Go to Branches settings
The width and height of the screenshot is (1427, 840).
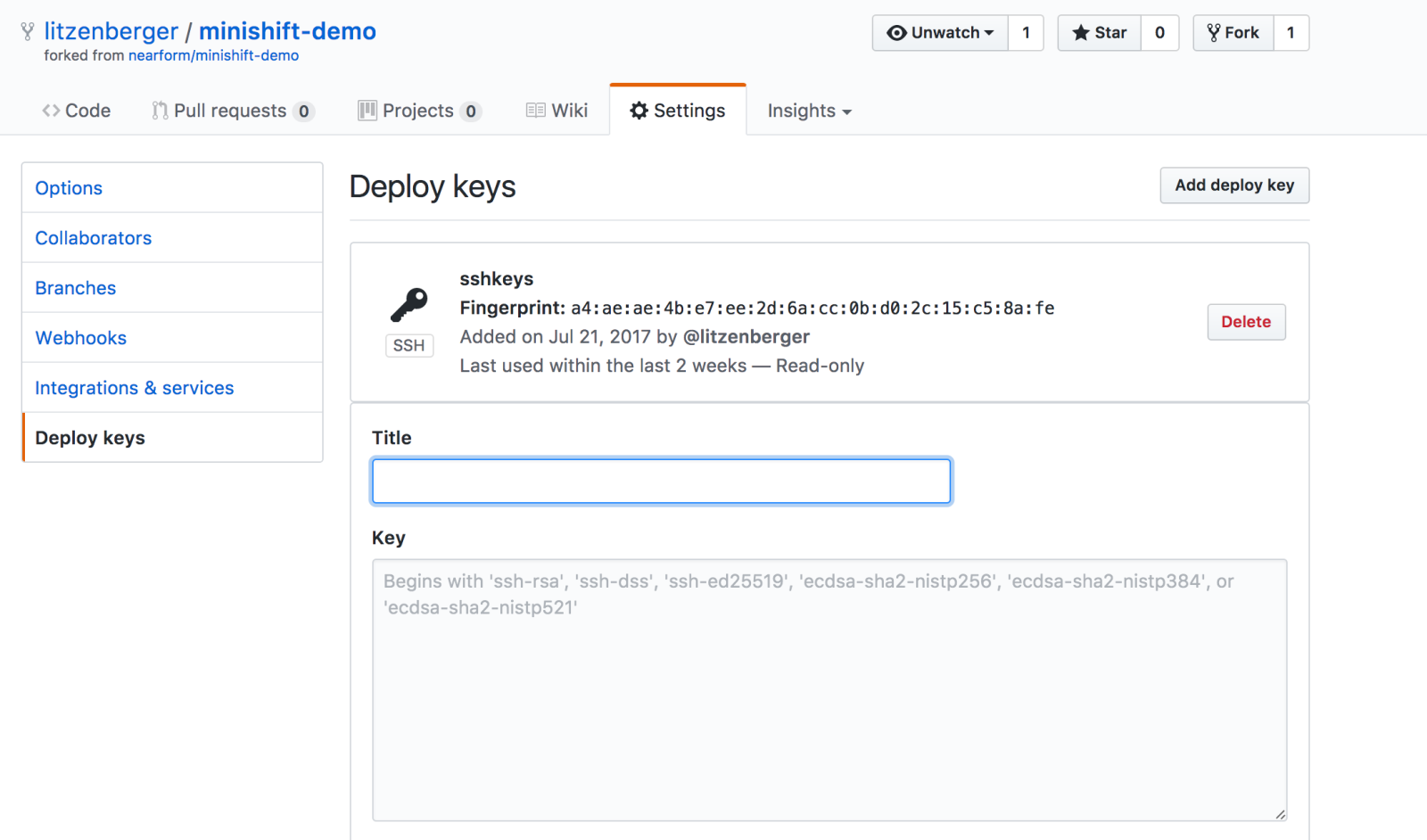(x=172, y=288)
